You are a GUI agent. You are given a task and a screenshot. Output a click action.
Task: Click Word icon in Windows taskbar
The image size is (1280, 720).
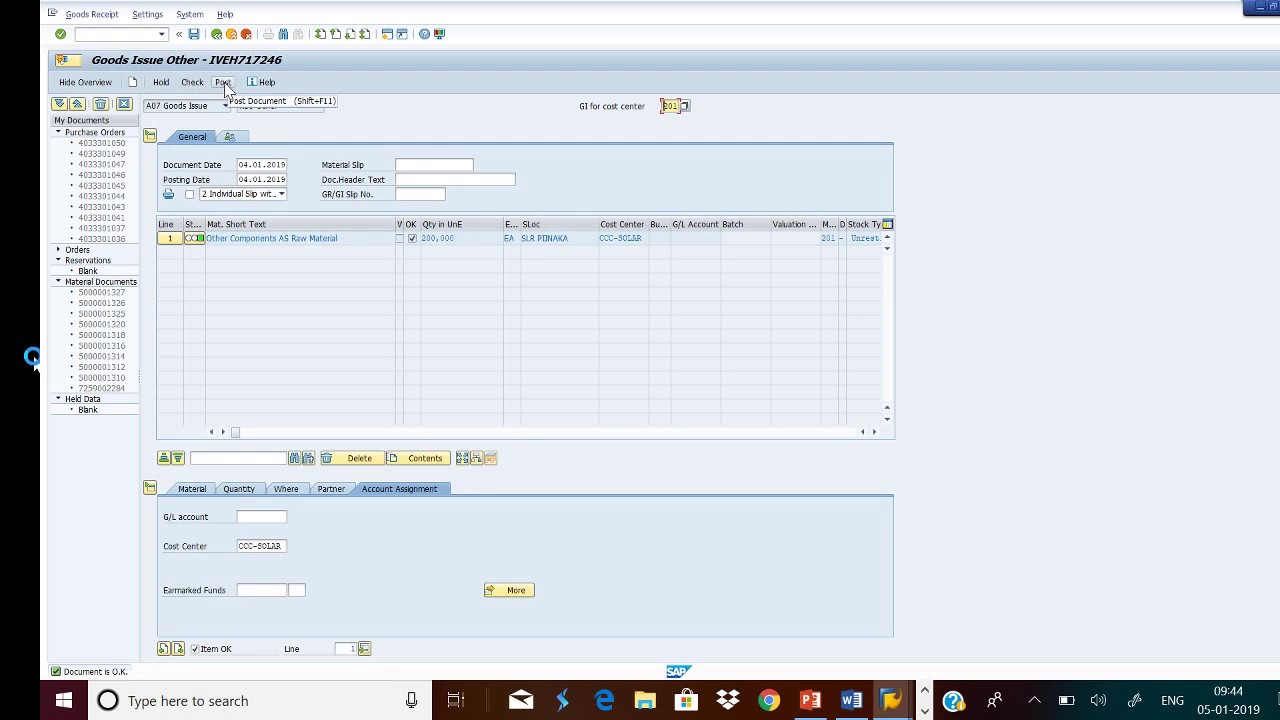click(851, 700)
